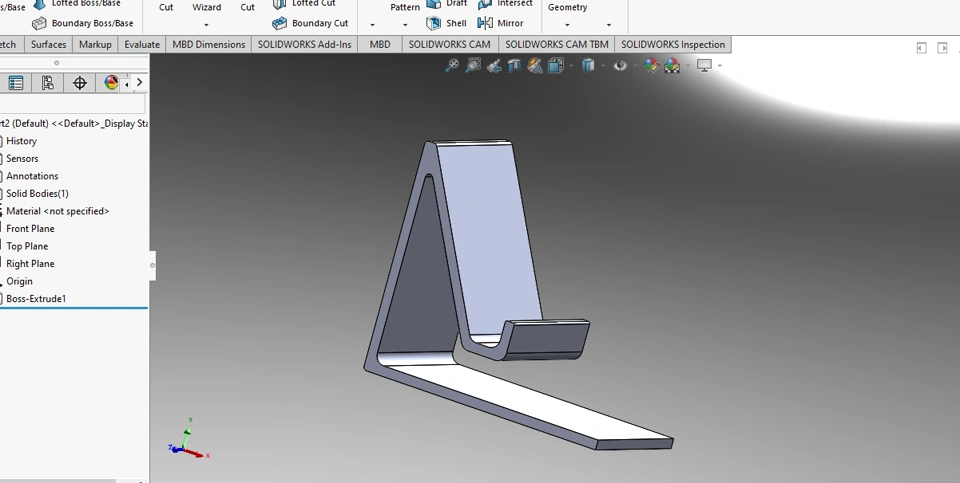Switch to the SOLIDWORKS CAM tab
The image size is (960, 483).
pyautogui.click(x=449, y=44)
